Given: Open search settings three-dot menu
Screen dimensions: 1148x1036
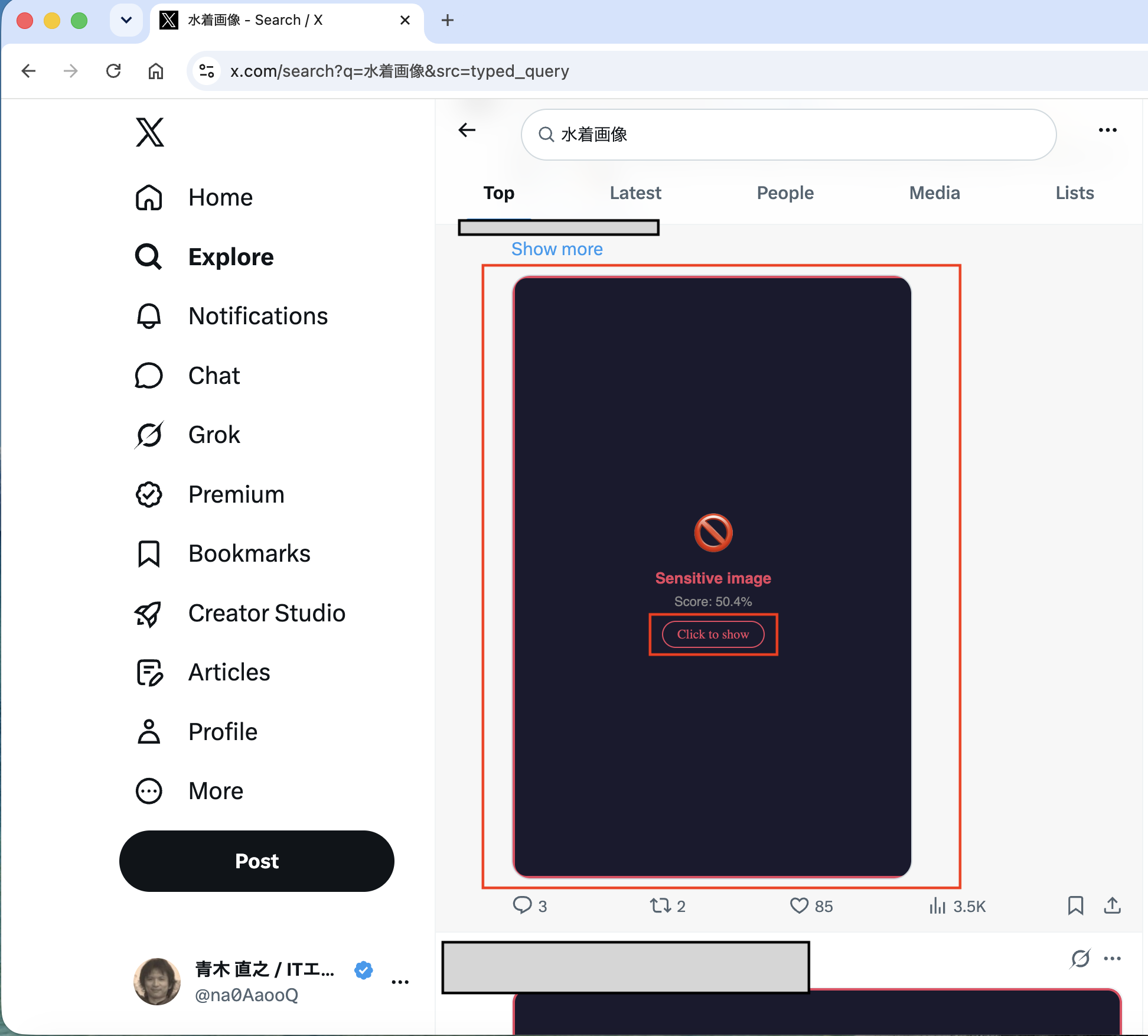Looking at the screenshot, I should [1107, 130].
